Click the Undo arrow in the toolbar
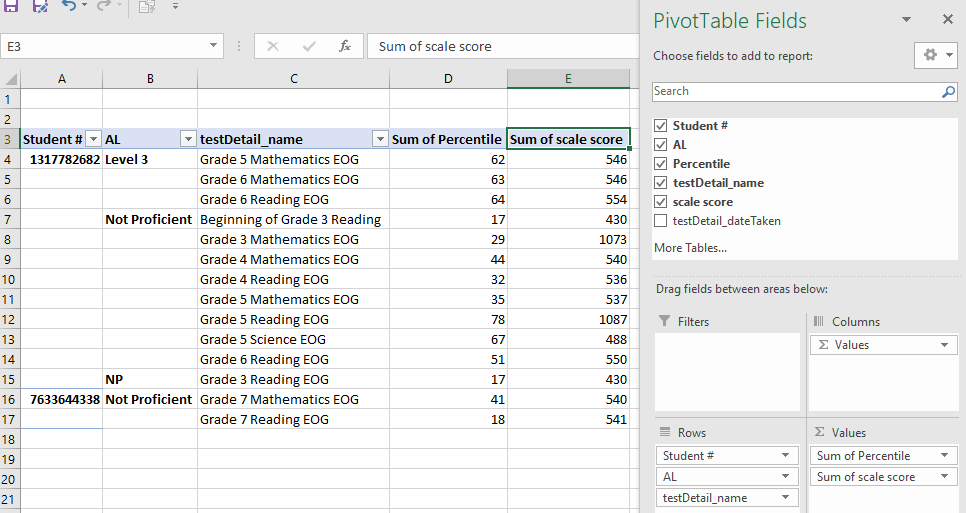Image resolution: width=966 pixels, height=513 pixels. point(68,6)
